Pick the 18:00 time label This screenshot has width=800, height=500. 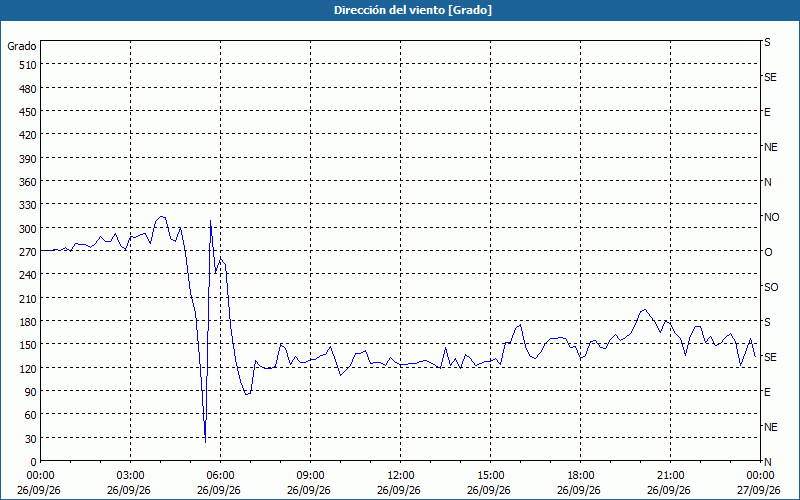[581, 476]
